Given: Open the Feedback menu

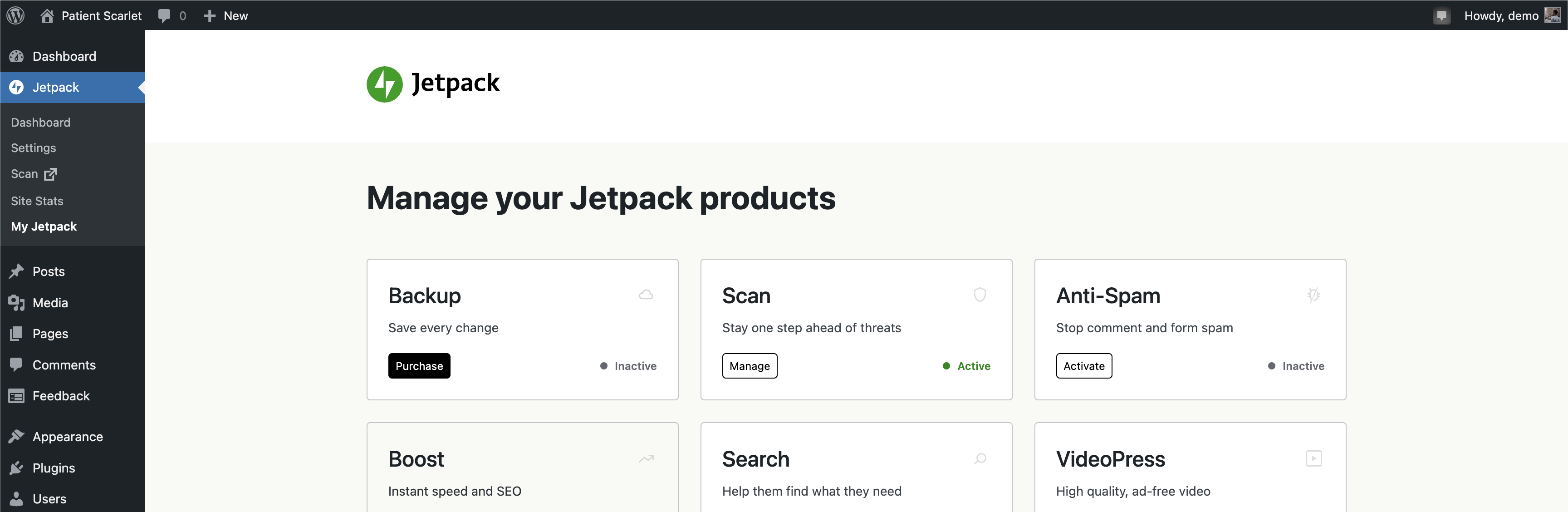Looking at the screenshot, I should [73, 396].
